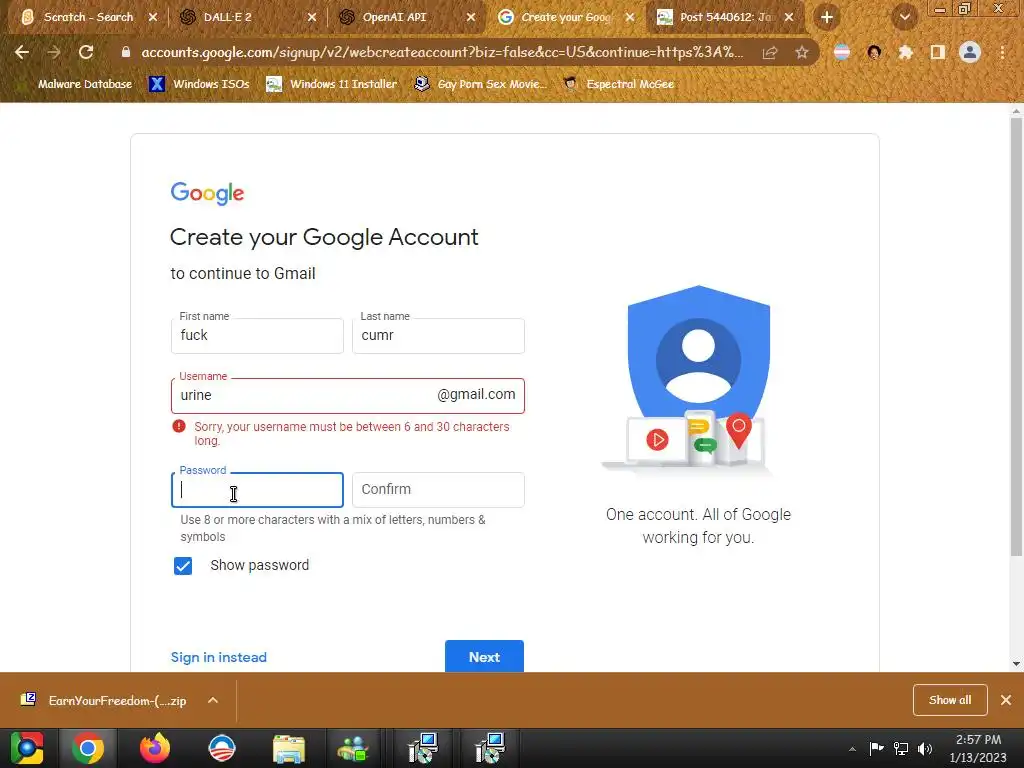Open File Explorer from the taskbar
This screenshot has width=1024, height=768.
pos(289,748)
